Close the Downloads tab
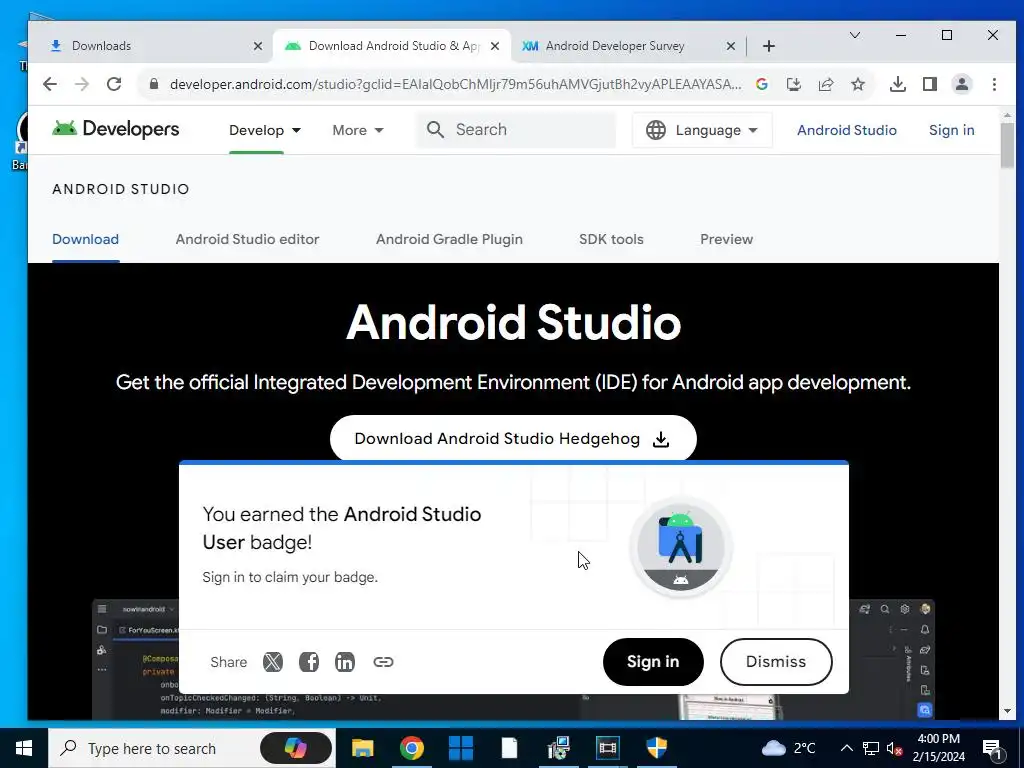This screenshot has height=768, width=1024. tap(258, 46)
